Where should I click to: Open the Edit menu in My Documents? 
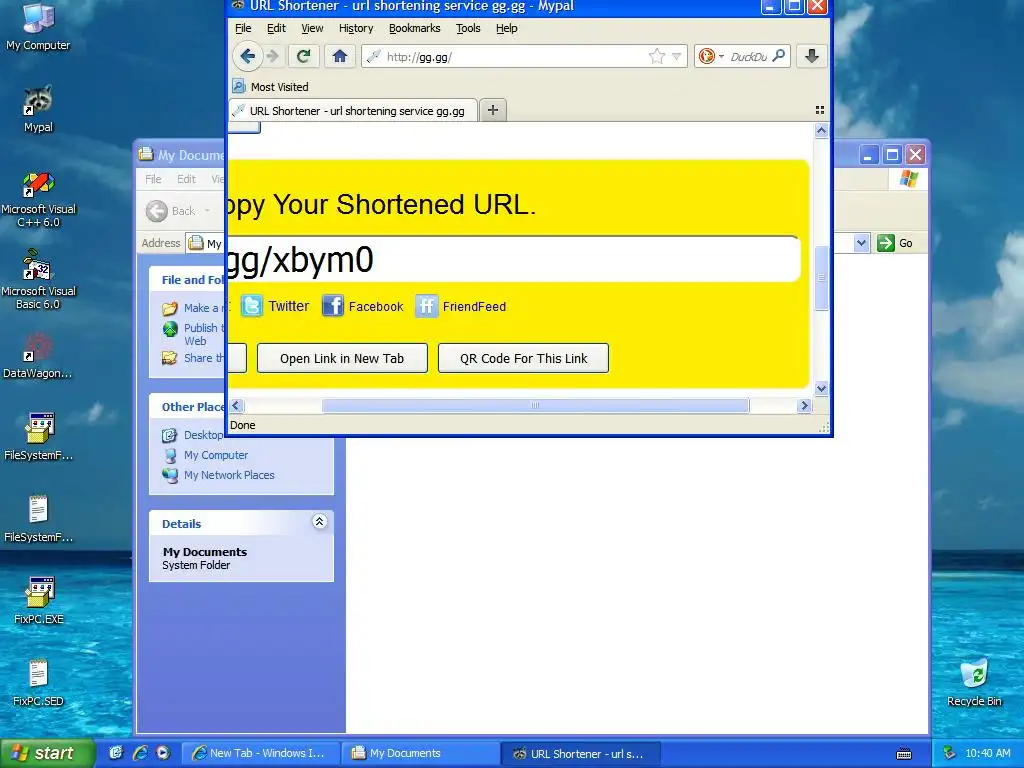(x=186, y=179)
